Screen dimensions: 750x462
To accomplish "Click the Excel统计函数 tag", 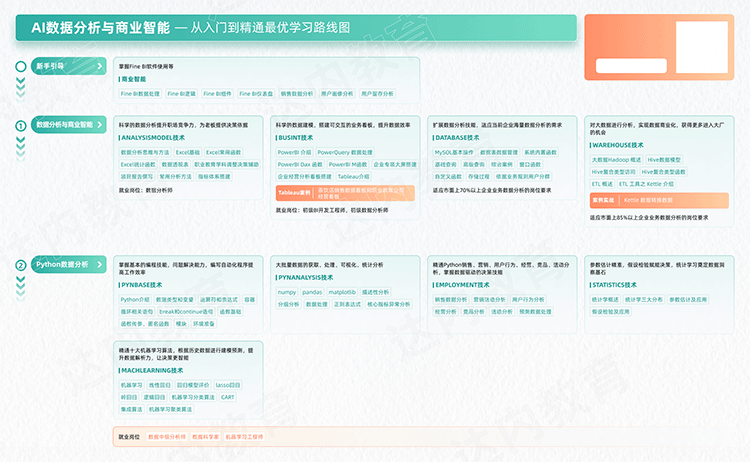I will coord(138,165).
